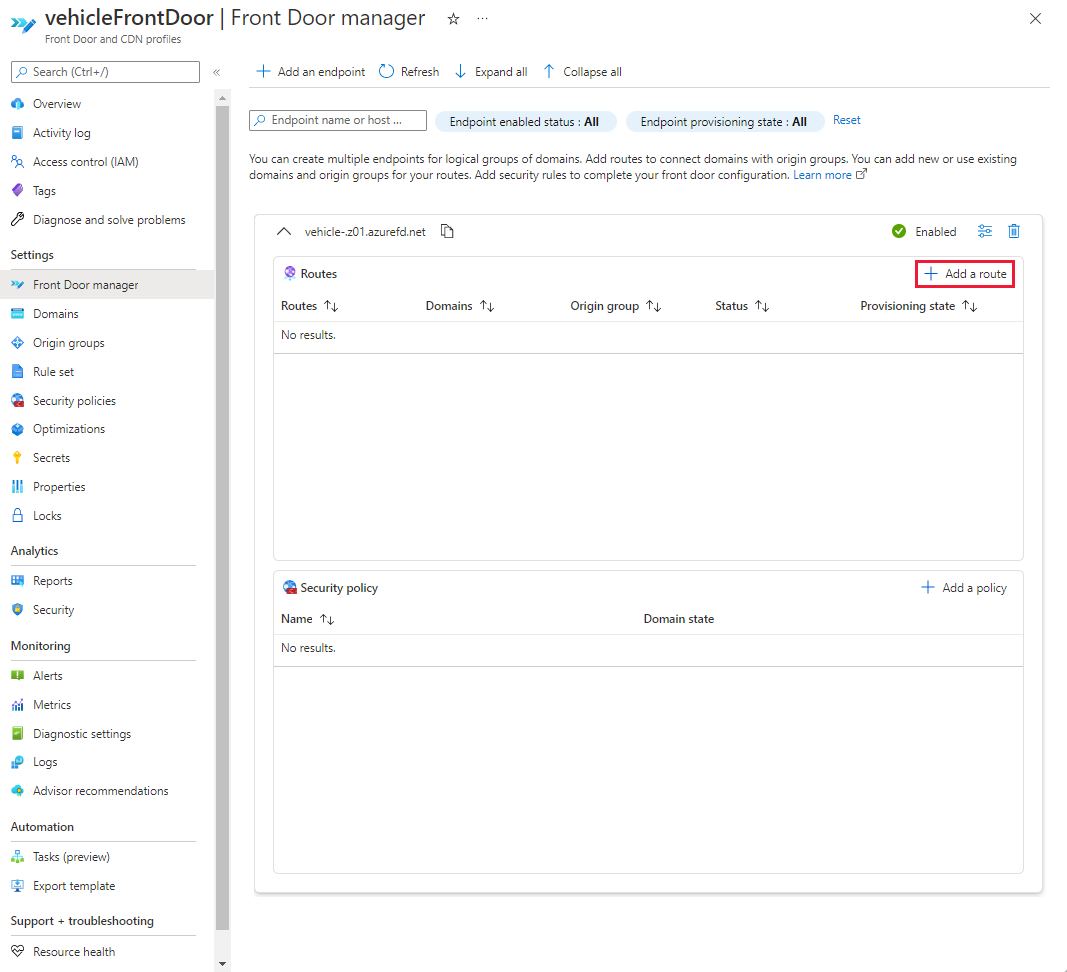Open Locks

47,516
